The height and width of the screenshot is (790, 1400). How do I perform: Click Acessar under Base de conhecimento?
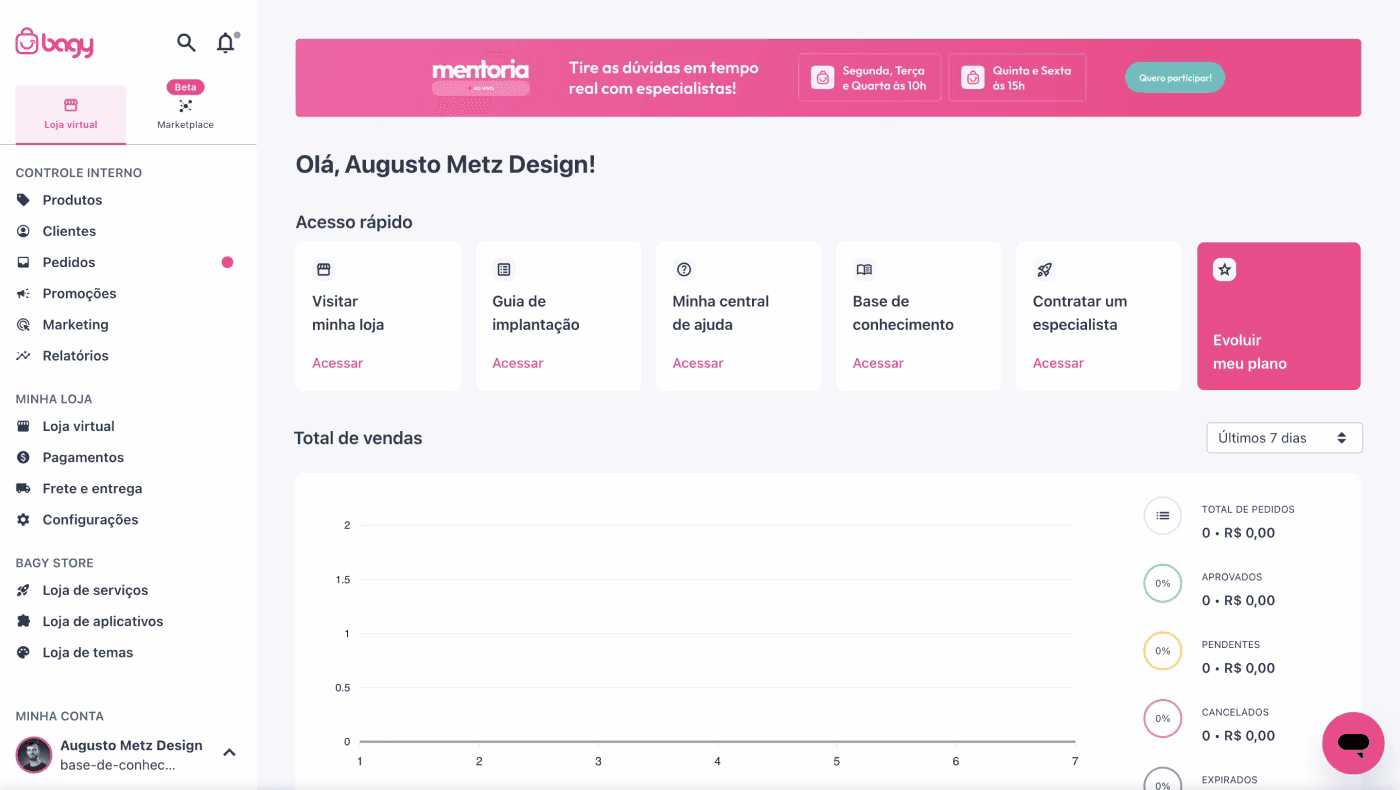[878, 363]
